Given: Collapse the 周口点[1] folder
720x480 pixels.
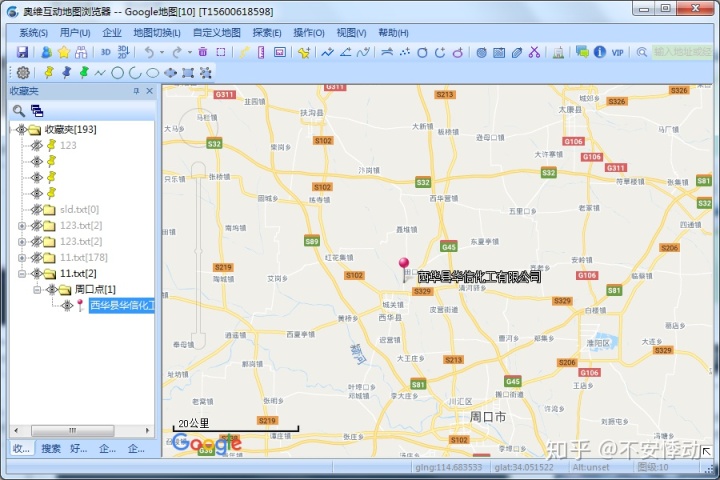Looking at the screenshot, I should click(37, 289).
